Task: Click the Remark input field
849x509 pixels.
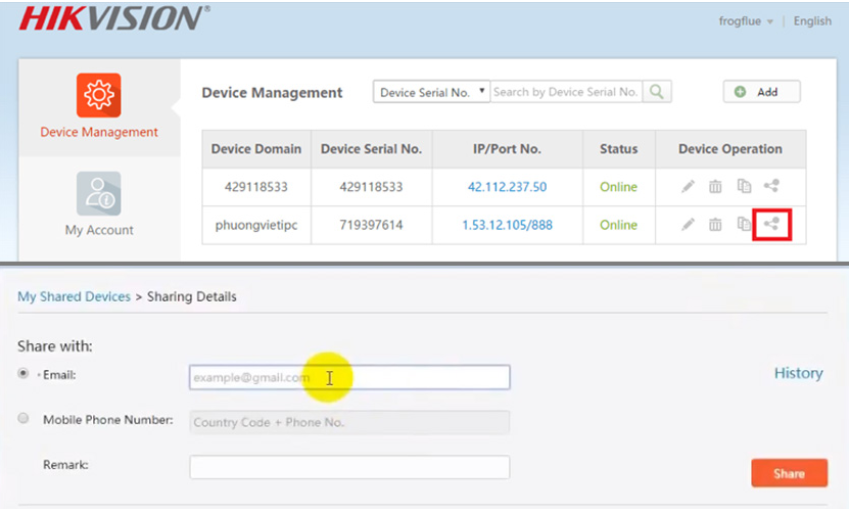Action: click(x=349, y=467)
